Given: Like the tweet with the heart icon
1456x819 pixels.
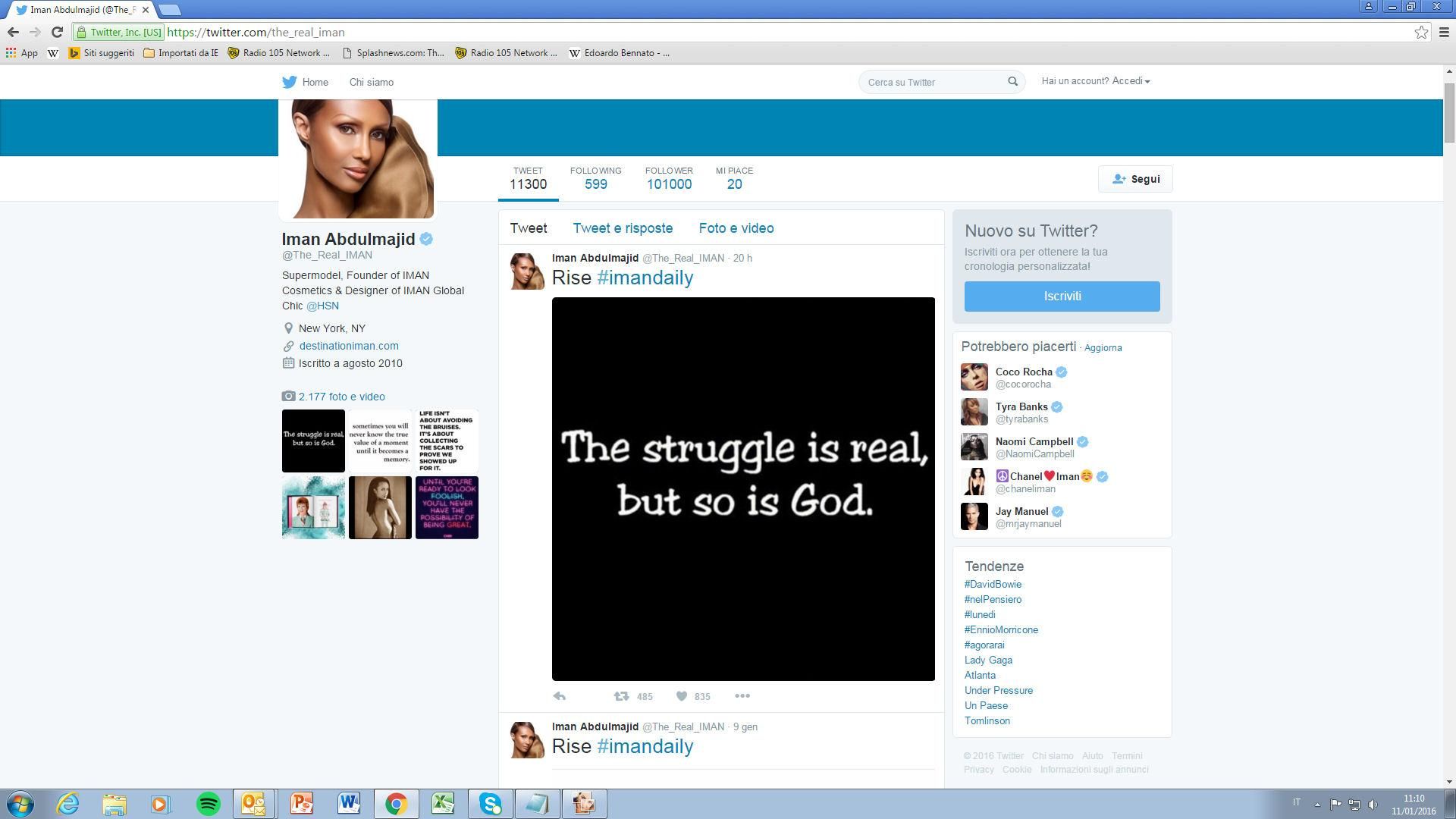Looking at the screenshot, I should (x=682, y=696).
